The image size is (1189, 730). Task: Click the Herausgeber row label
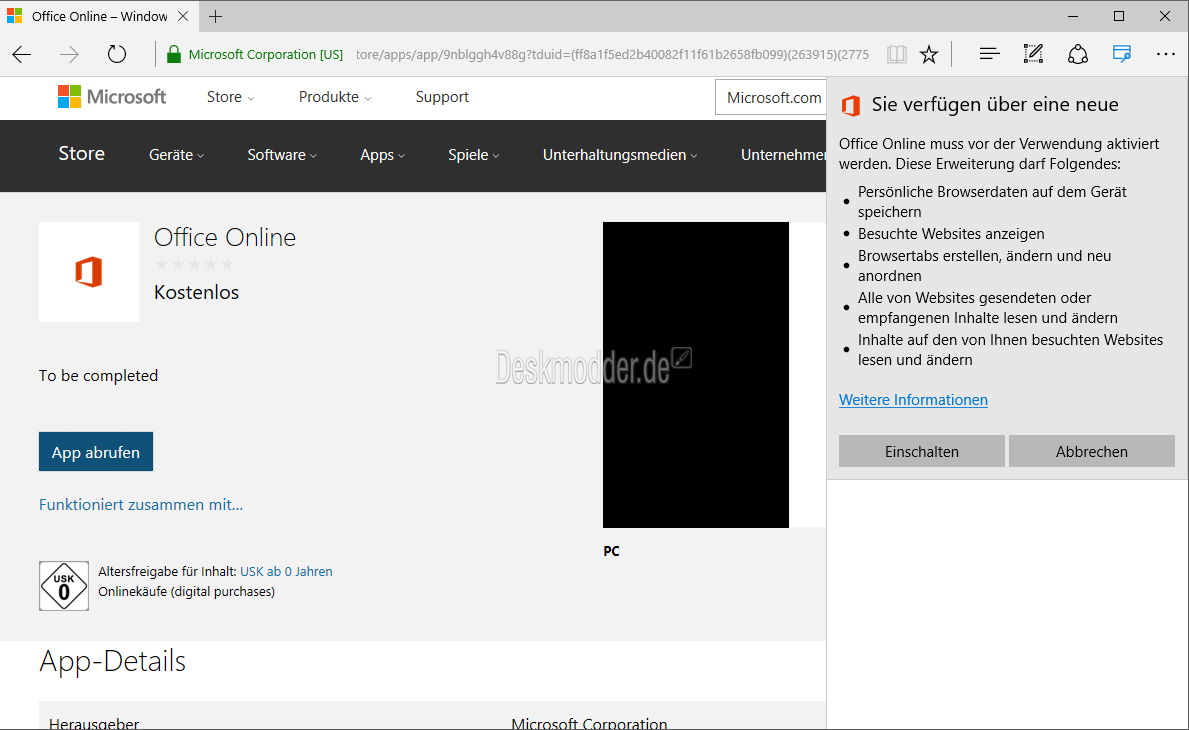tap(94, 724)
